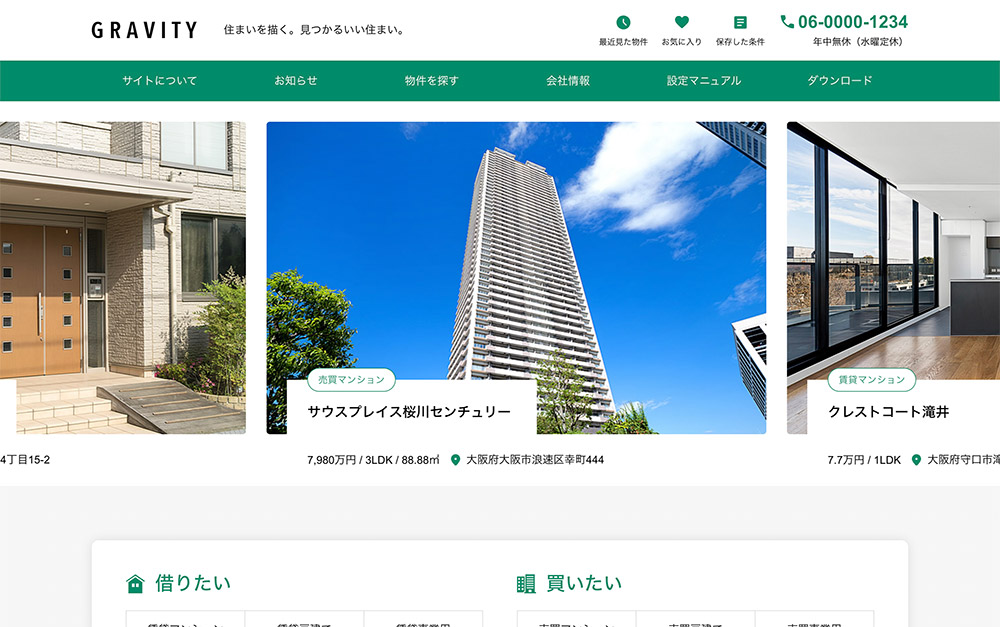Open the ダウンロード menu item
This screenshot has width=1000, height=627.
click(840, 80)
